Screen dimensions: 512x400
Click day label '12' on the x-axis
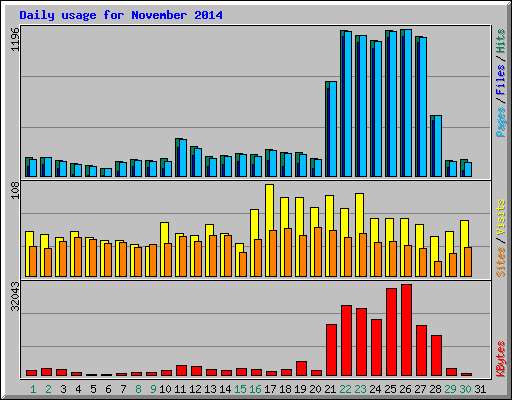click(195, 389)
